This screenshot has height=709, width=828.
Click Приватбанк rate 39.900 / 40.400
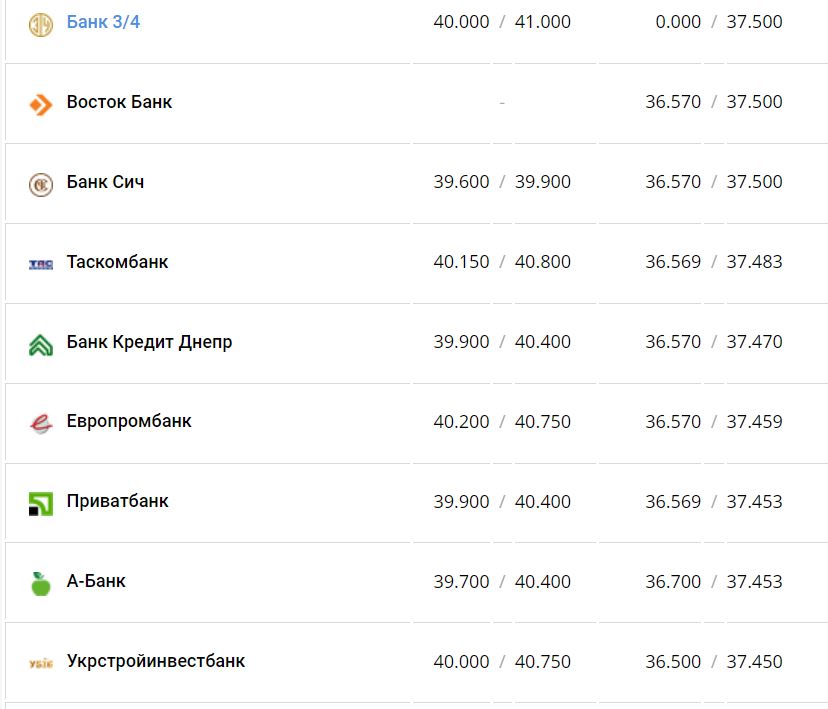click(x=502, y=502)
